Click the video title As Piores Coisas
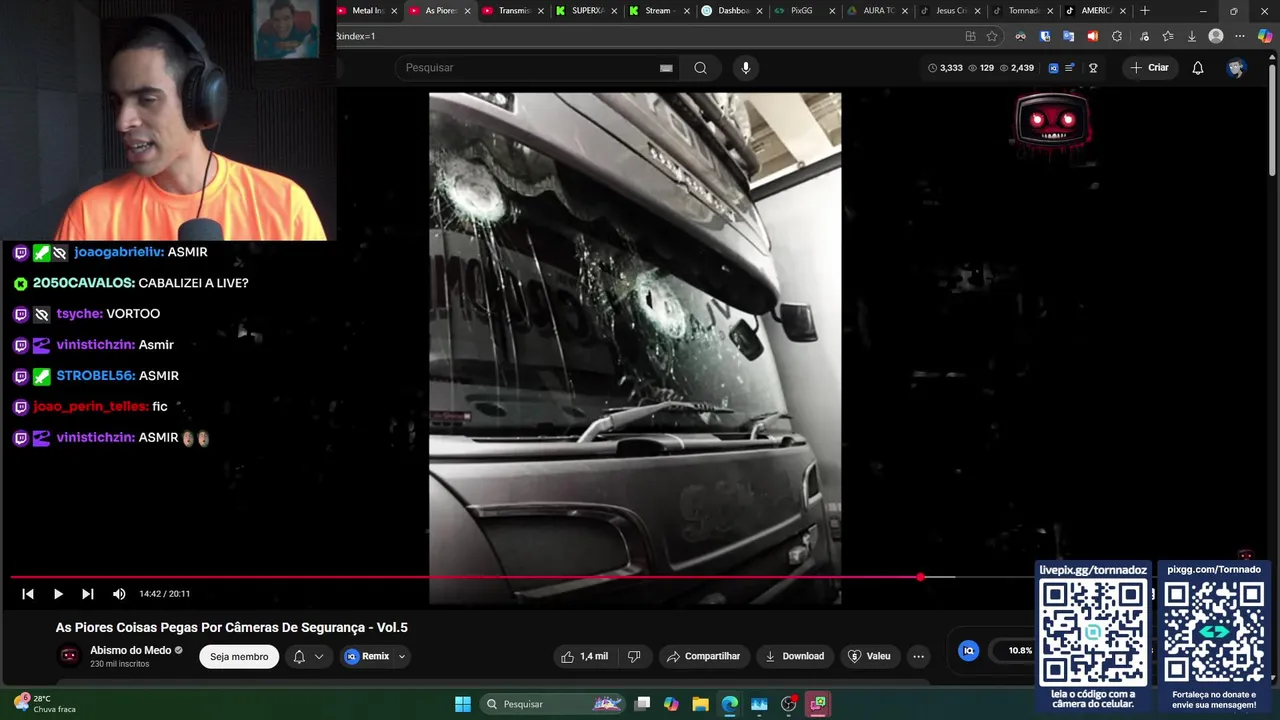This screenshot has width=1280, height=720. pyautogui.click(x=231, y=628)
